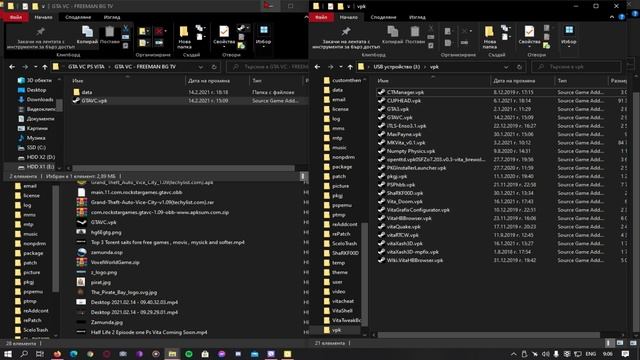Click horizontal scrollbar at bottom of vpk list

coord(489,335)
